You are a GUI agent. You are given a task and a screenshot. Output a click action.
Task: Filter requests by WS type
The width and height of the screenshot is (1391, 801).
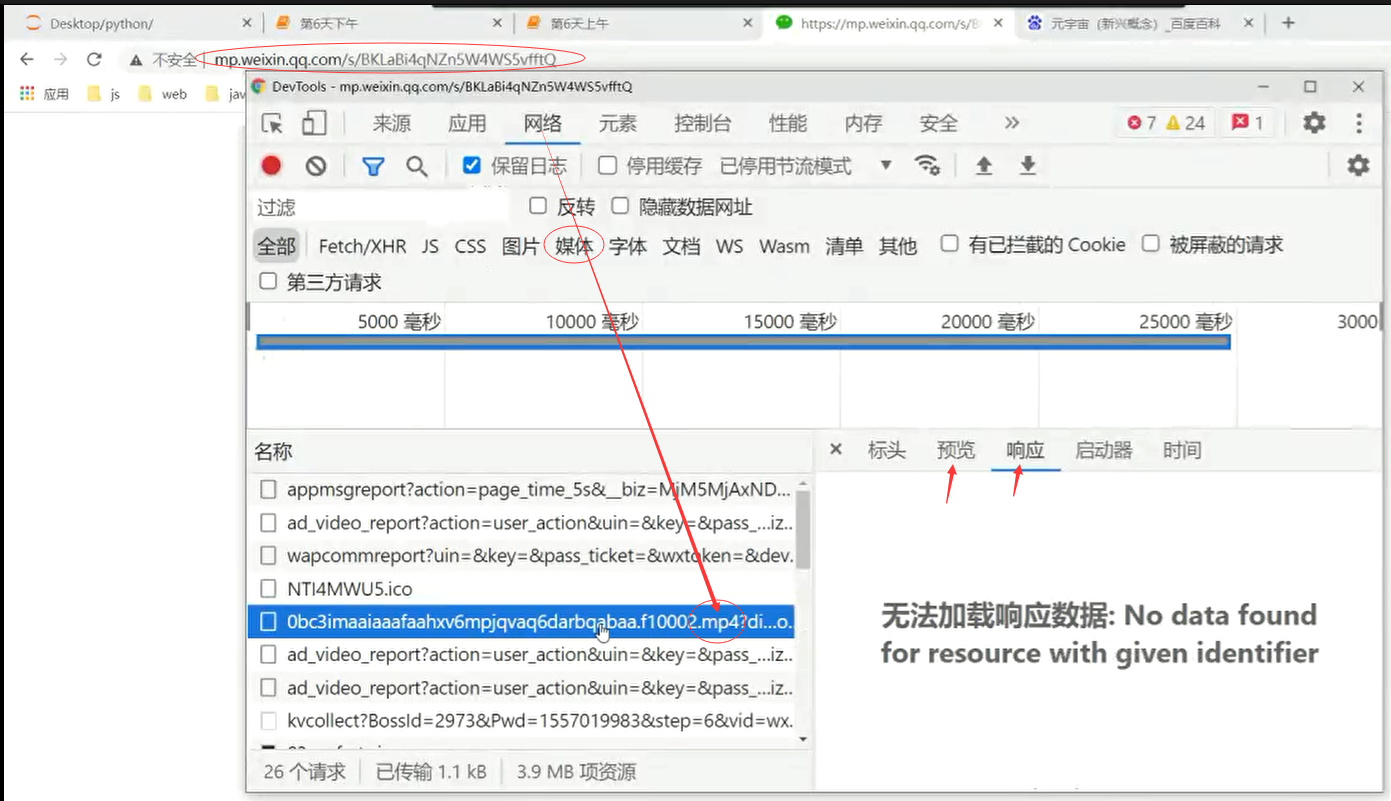click(730, 246)
